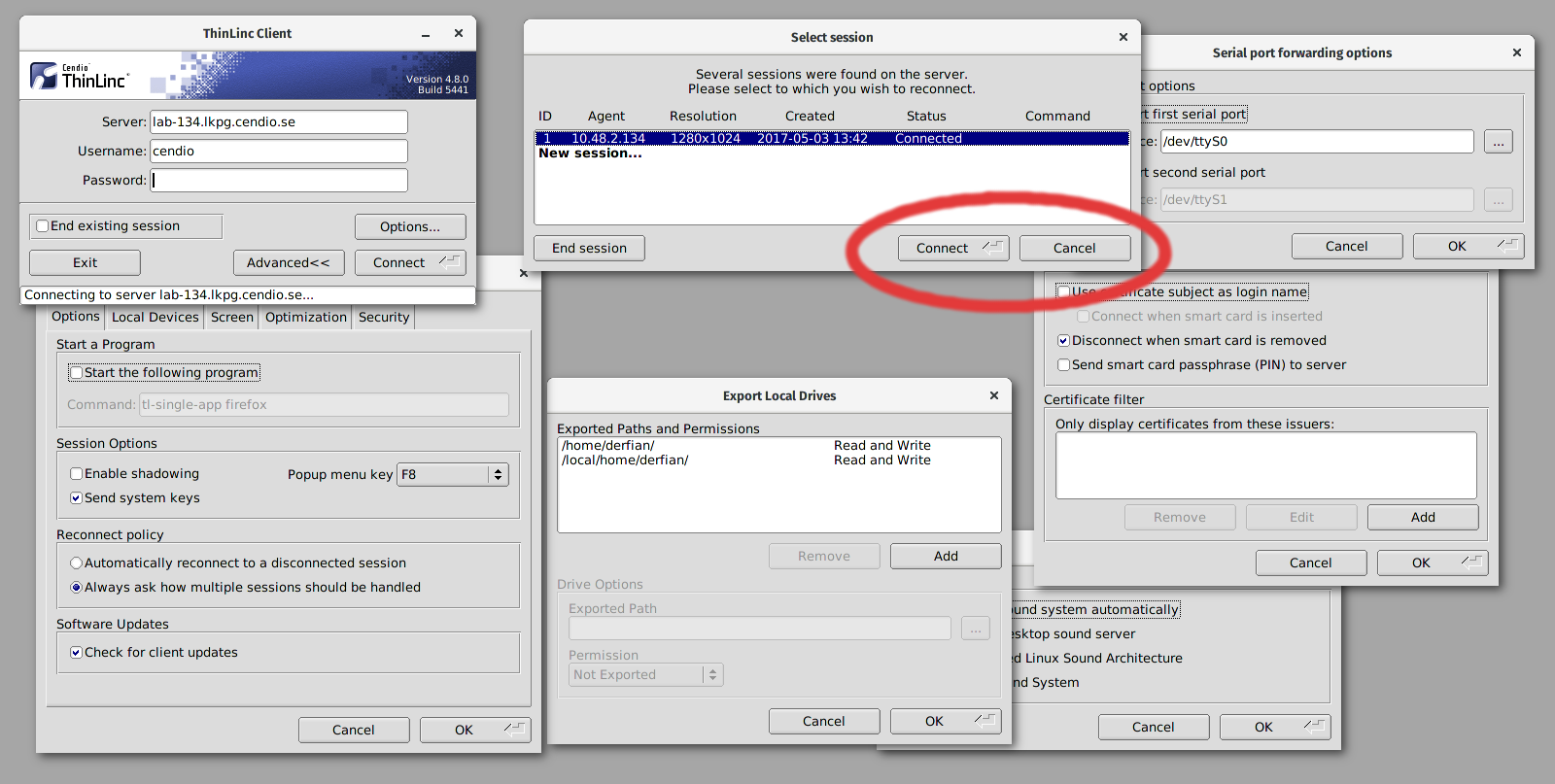
Task: Edit the /dev/ttyS0 serial device field
Action: point(1317,142)
